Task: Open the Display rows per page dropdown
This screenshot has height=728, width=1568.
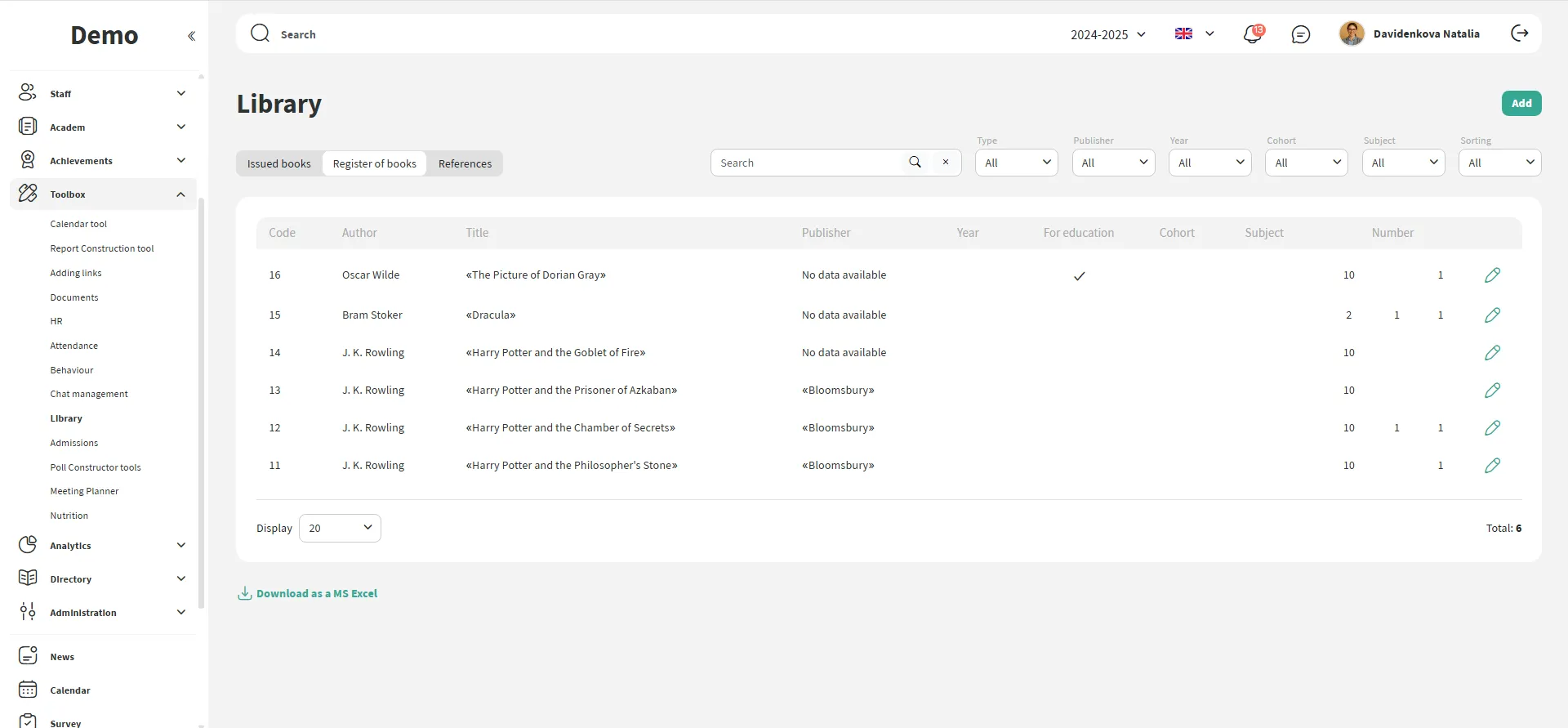Action: [x=340, y=529]
